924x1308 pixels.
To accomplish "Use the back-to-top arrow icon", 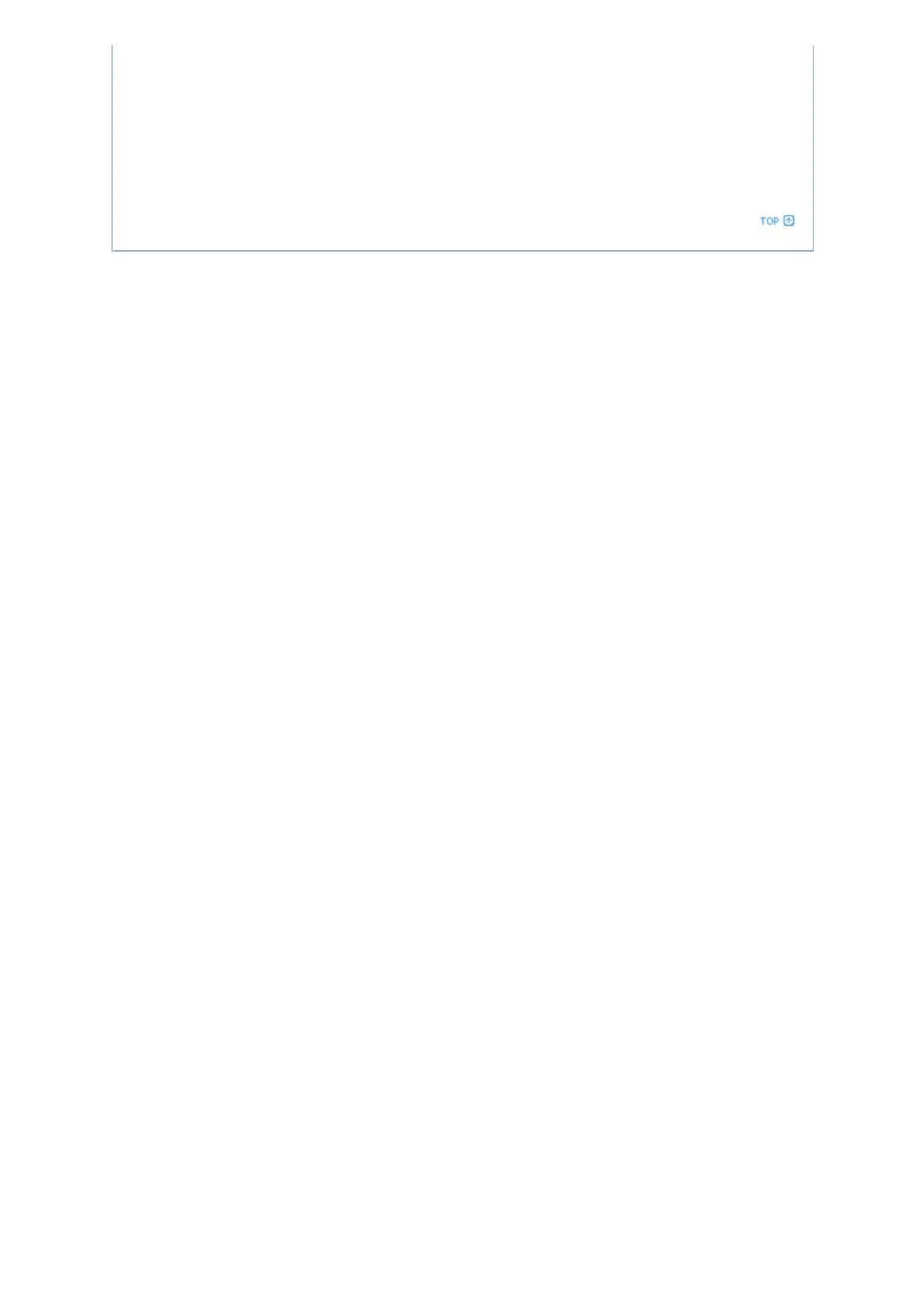I will (789, 221).
